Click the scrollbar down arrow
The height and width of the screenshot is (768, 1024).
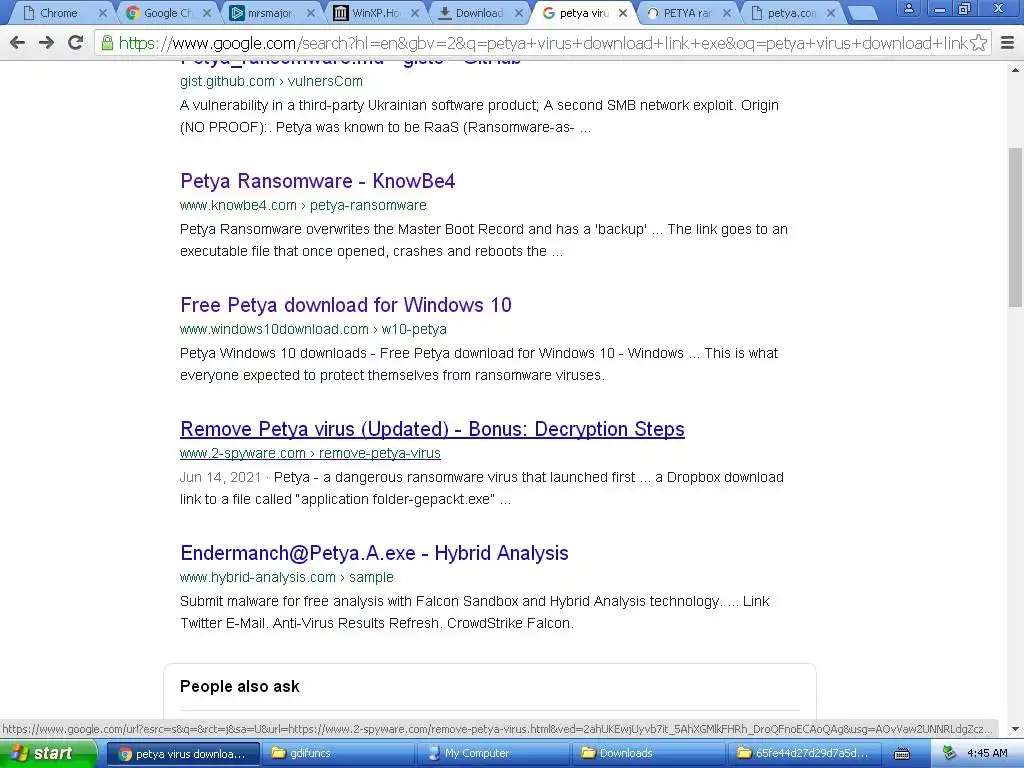[1015, 729]
